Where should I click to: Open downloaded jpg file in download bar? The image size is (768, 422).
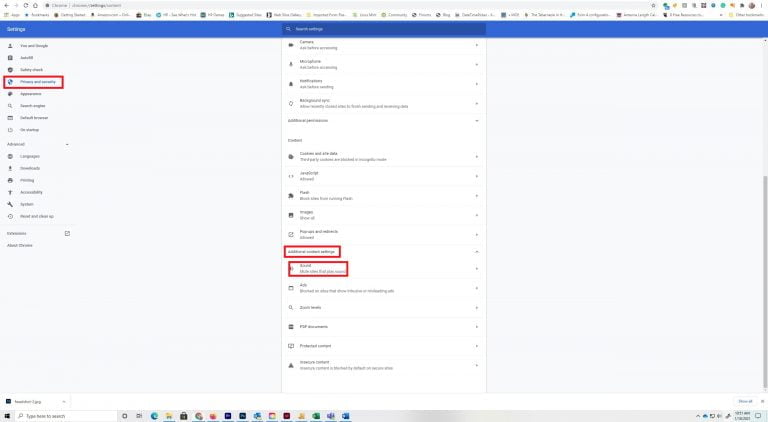(x=28, y=401)
